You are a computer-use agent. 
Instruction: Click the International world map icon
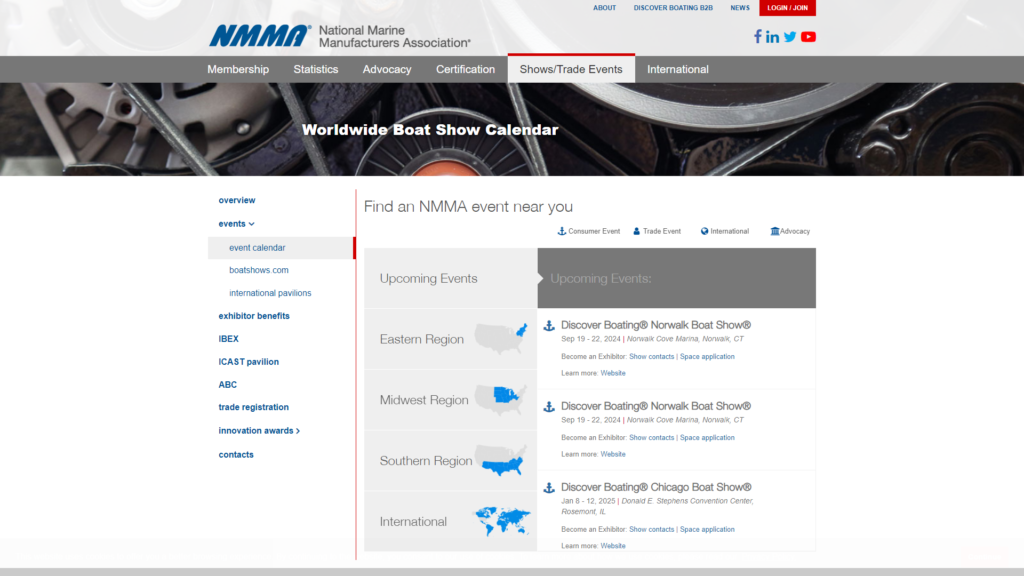[x=502, y=521]
